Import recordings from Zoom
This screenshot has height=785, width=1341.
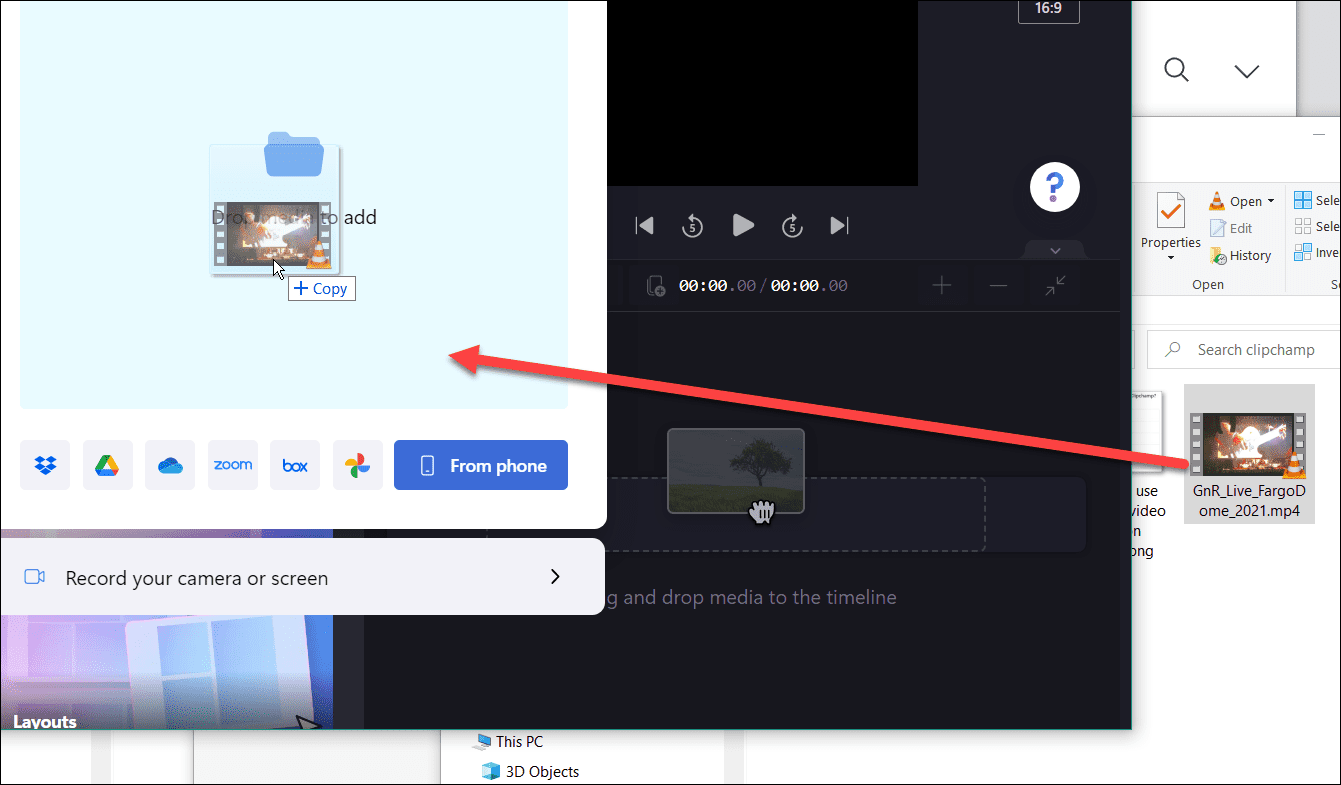pos(232,465)
